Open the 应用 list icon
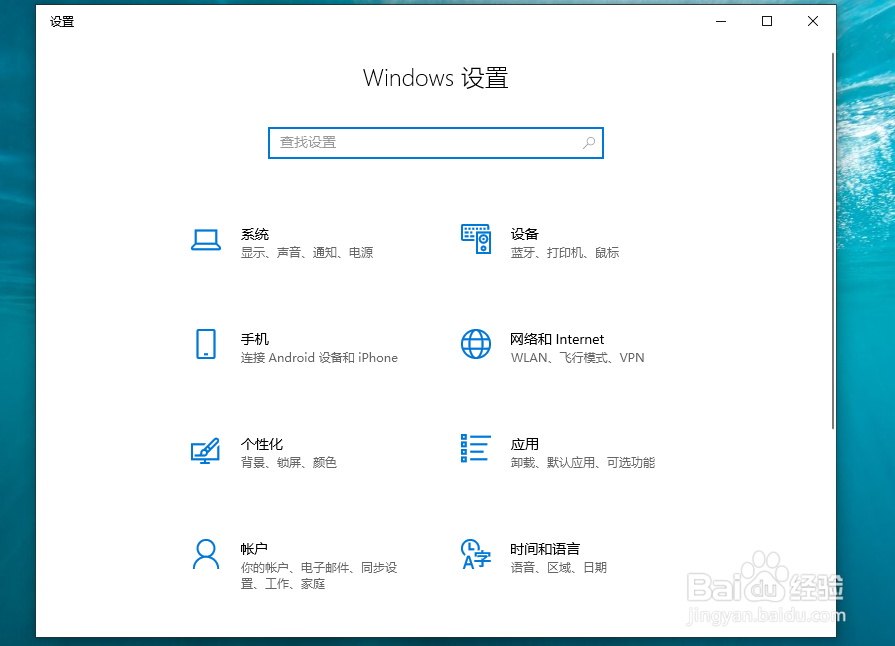The width and height of the screenshot is (895, 646). coord(475,448)
